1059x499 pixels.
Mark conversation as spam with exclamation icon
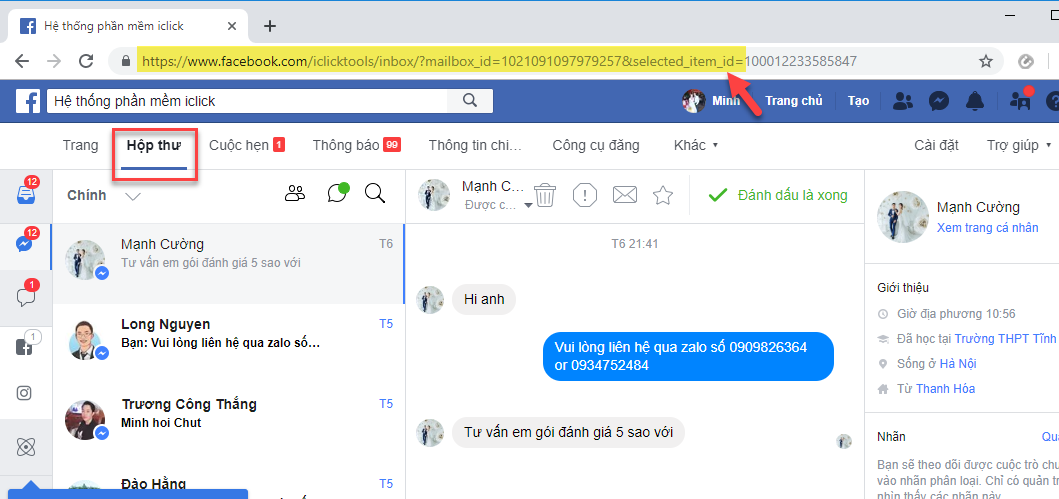point(585,195)
